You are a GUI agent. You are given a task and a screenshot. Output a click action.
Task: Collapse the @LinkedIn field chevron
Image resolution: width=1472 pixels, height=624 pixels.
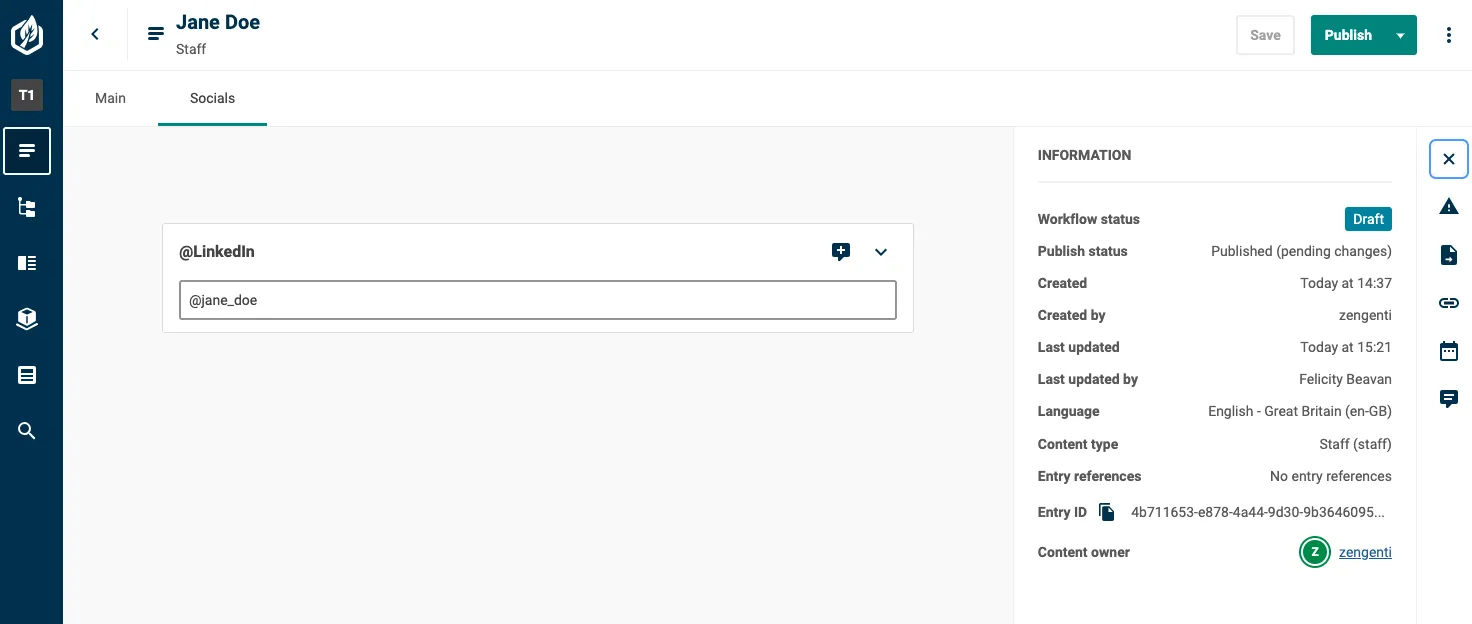881,252
